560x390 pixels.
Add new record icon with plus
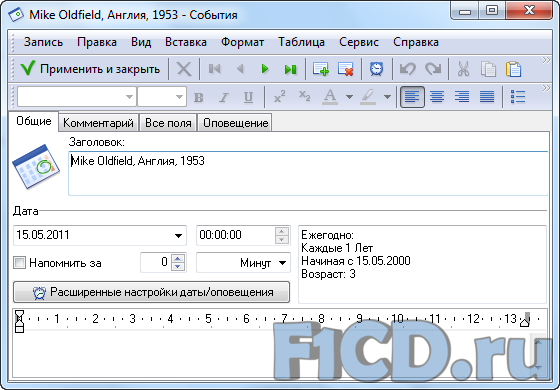click(x=320, y=69)
